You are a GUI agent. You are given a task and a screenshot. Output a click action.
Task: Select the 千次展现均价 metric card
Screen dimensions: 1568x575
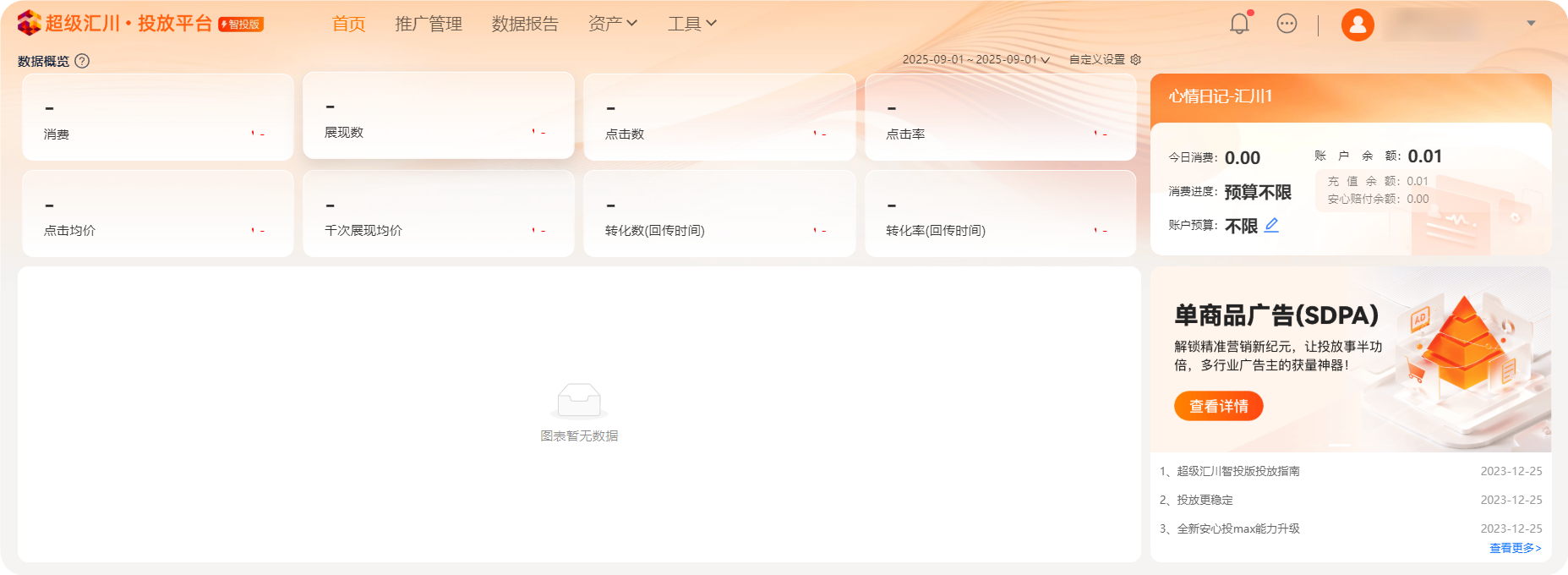click(x=439, y=213)
